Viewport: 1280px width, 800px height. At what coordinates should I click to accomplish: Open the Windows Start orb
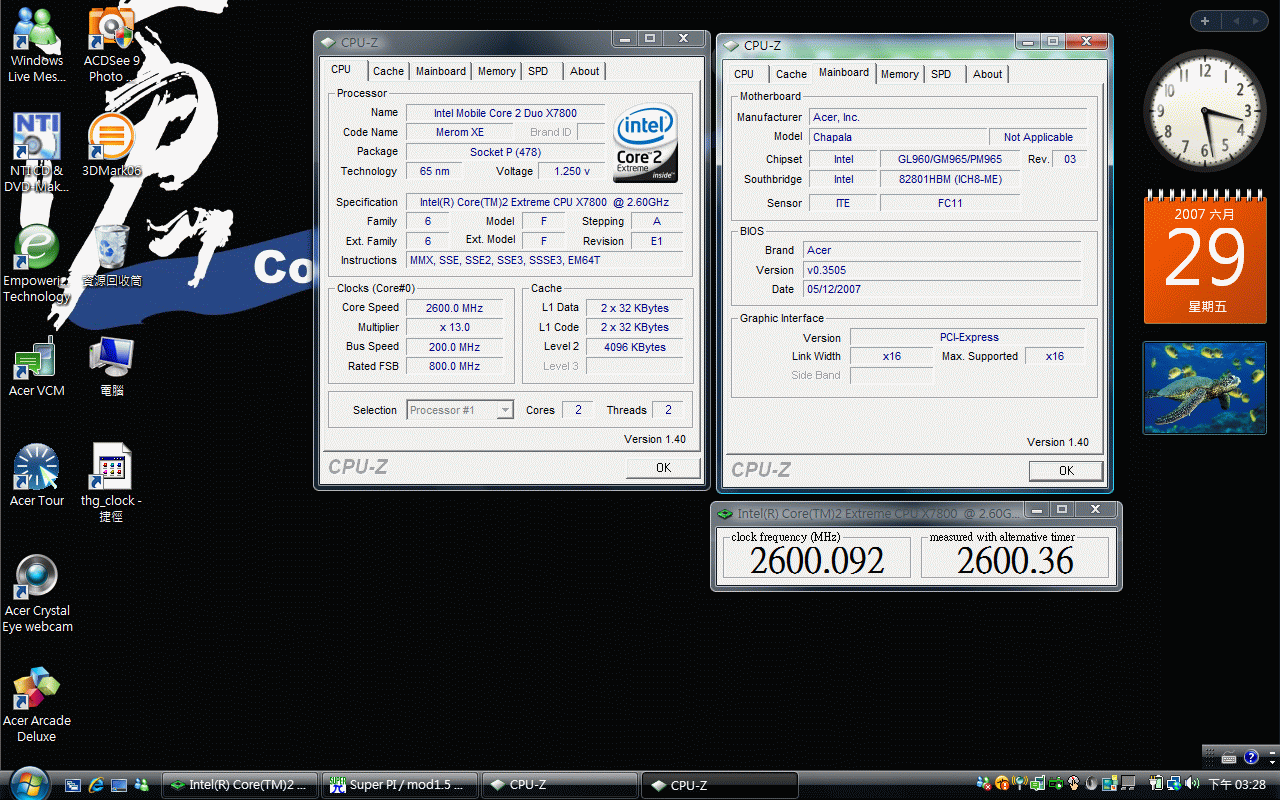28,783
